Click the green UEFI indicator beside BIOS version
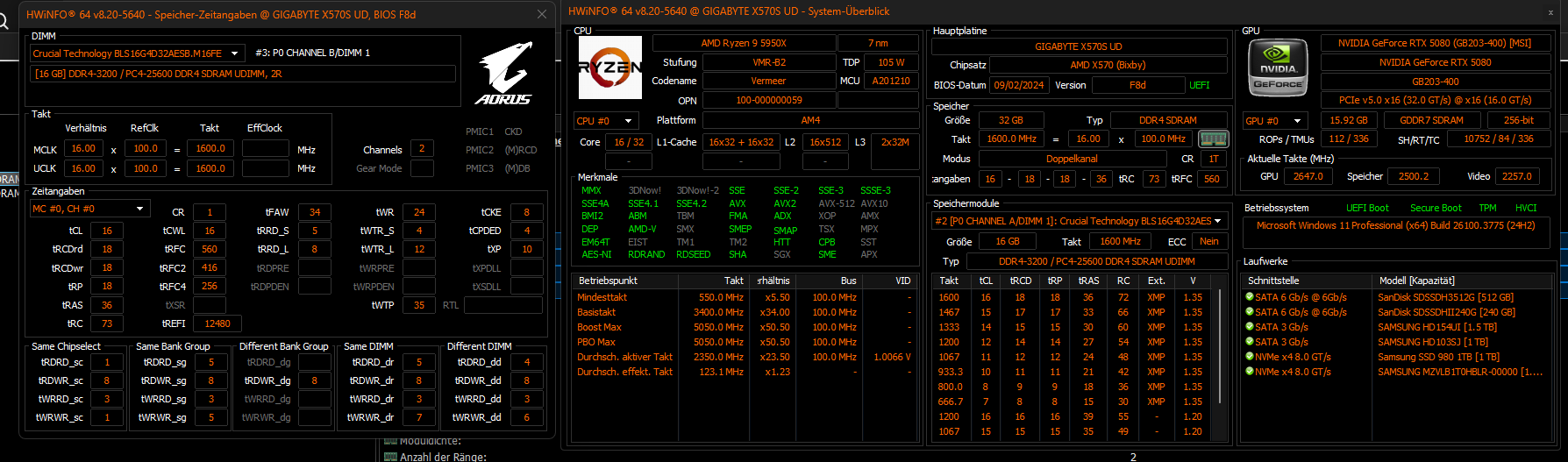The height and width of the screenshot is (462, 1568). pos(1199,85)
